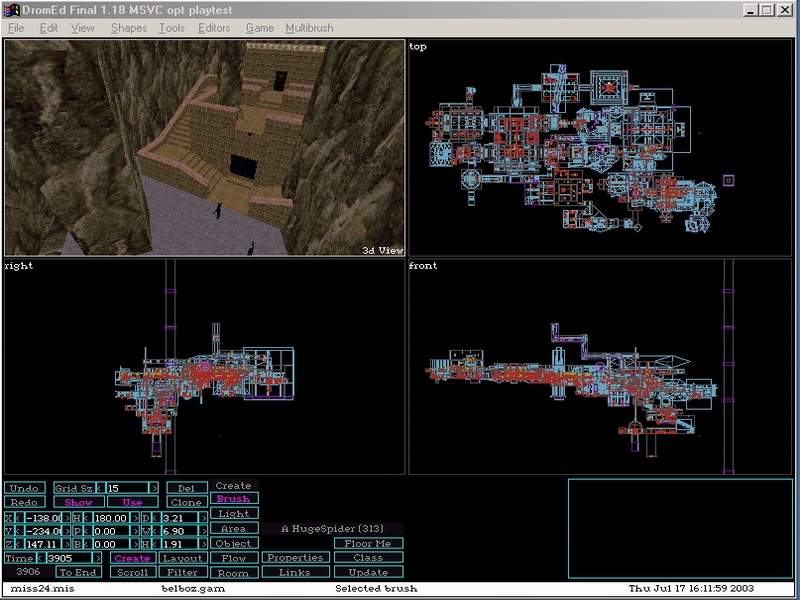Click the X field showing -138.00

click(x=43, y=518)
